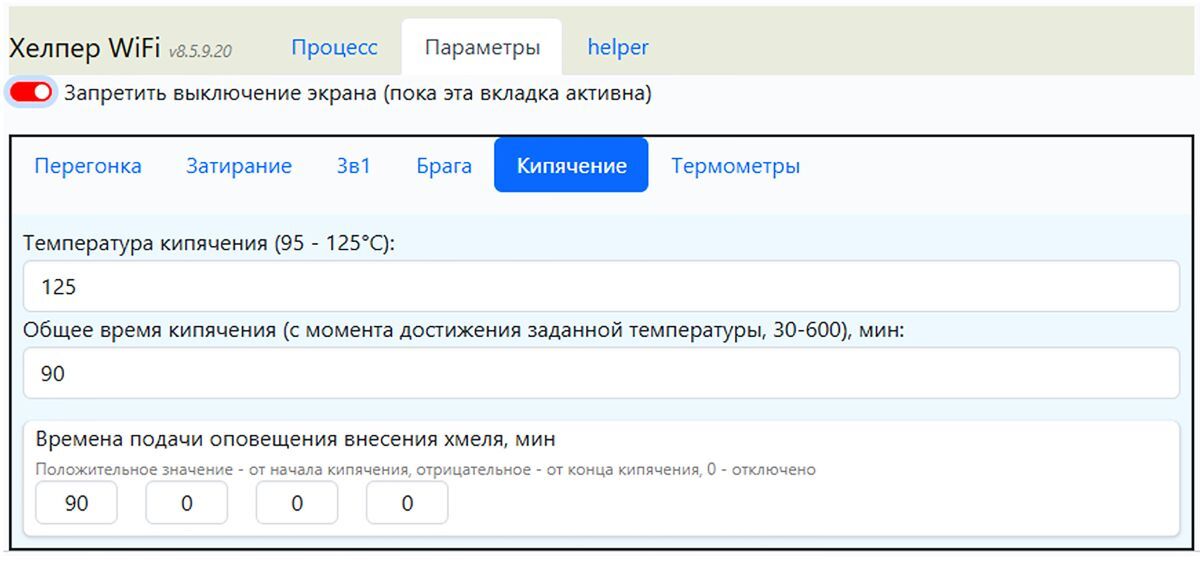Select the second hop alert time field
1200x562 pixels.
coord(187,503)
